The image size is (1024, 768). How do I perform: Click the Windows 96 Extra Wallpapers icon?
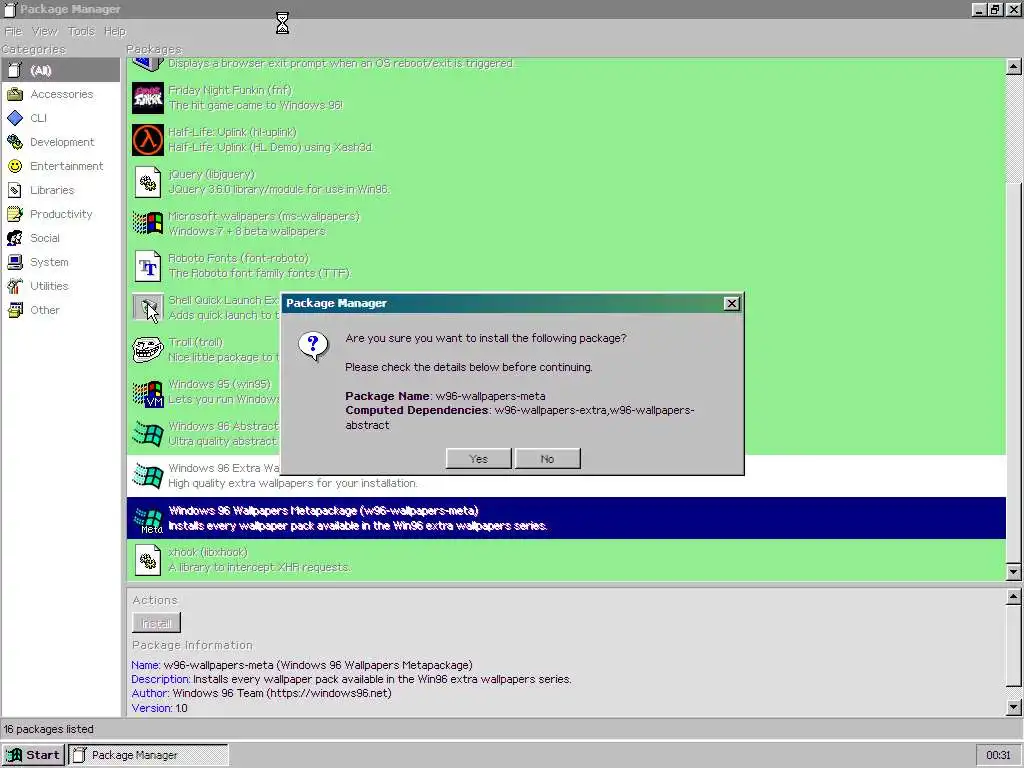tap(148, 476)
